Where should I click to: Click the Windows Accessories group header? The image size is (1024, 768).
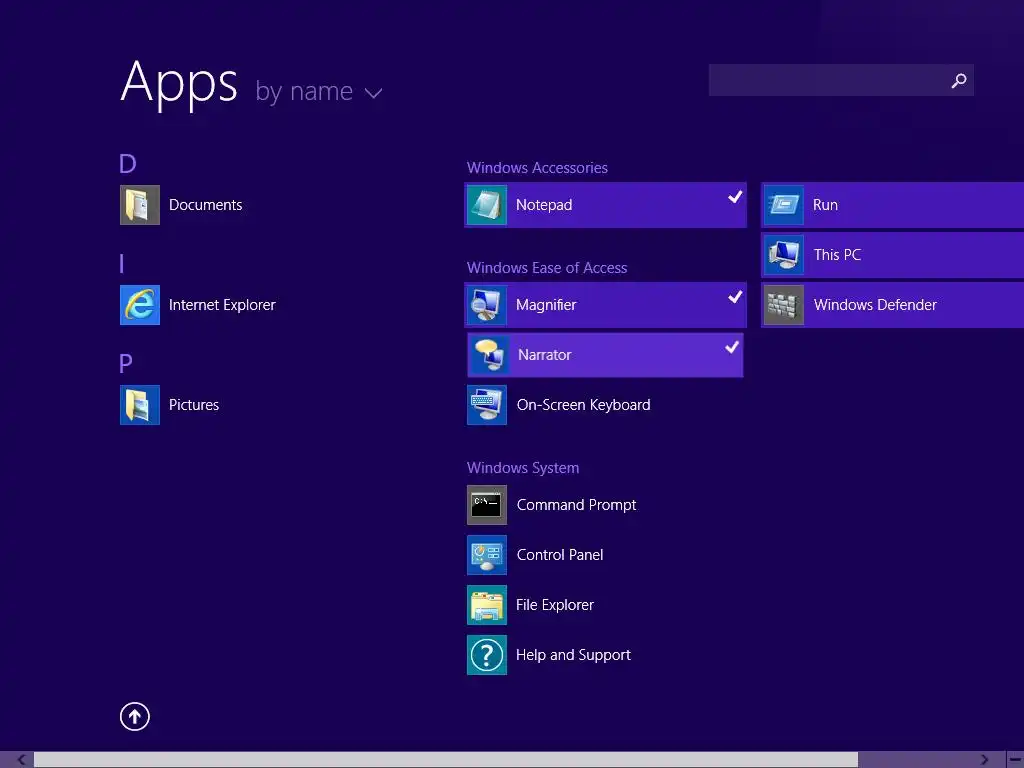coord(537,168)
